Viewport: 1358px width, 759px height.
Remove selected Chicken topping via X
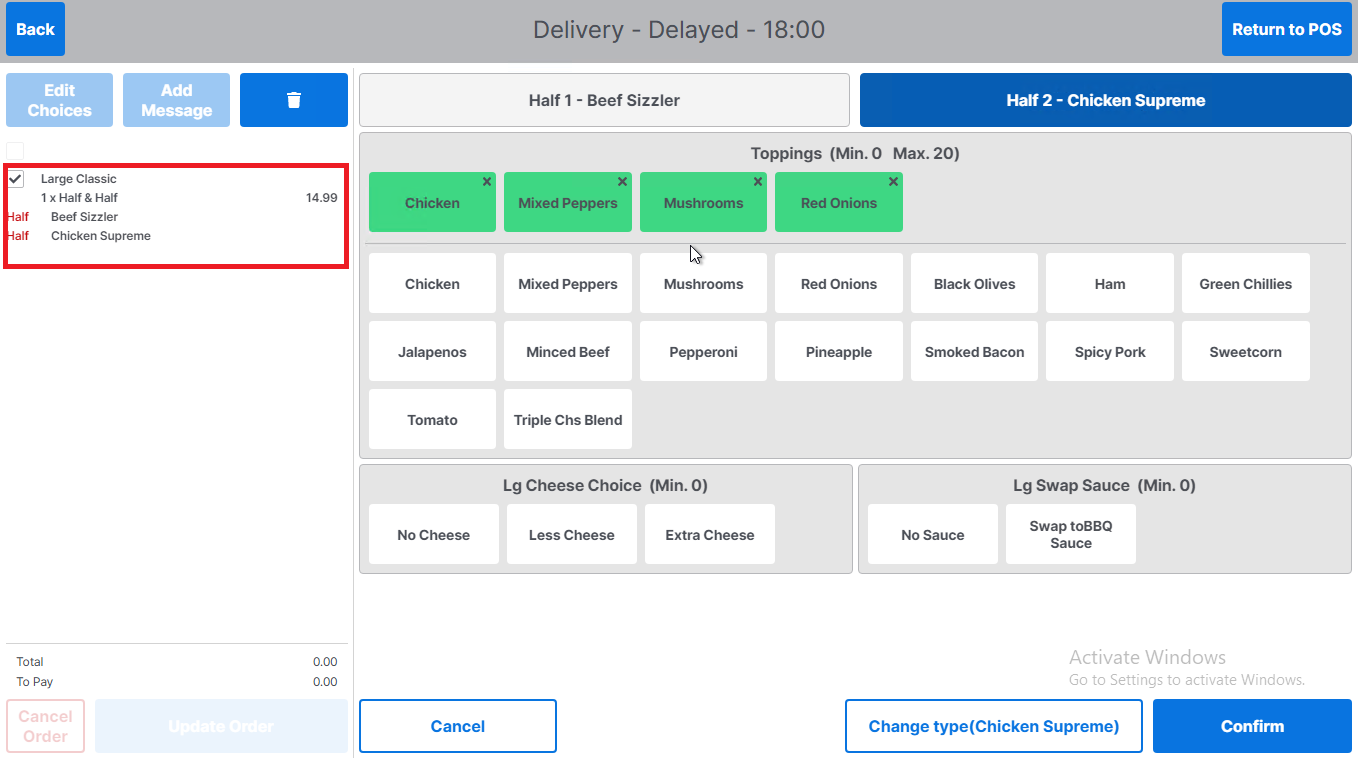pyautogui.click(x=487, y=182)
